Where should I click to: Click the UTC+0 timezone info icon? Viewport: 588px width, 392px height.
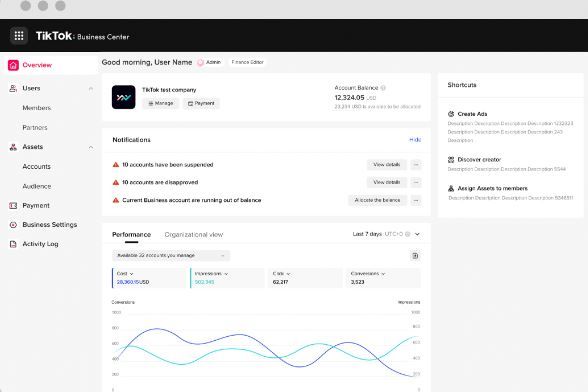(x=408, y=234)
